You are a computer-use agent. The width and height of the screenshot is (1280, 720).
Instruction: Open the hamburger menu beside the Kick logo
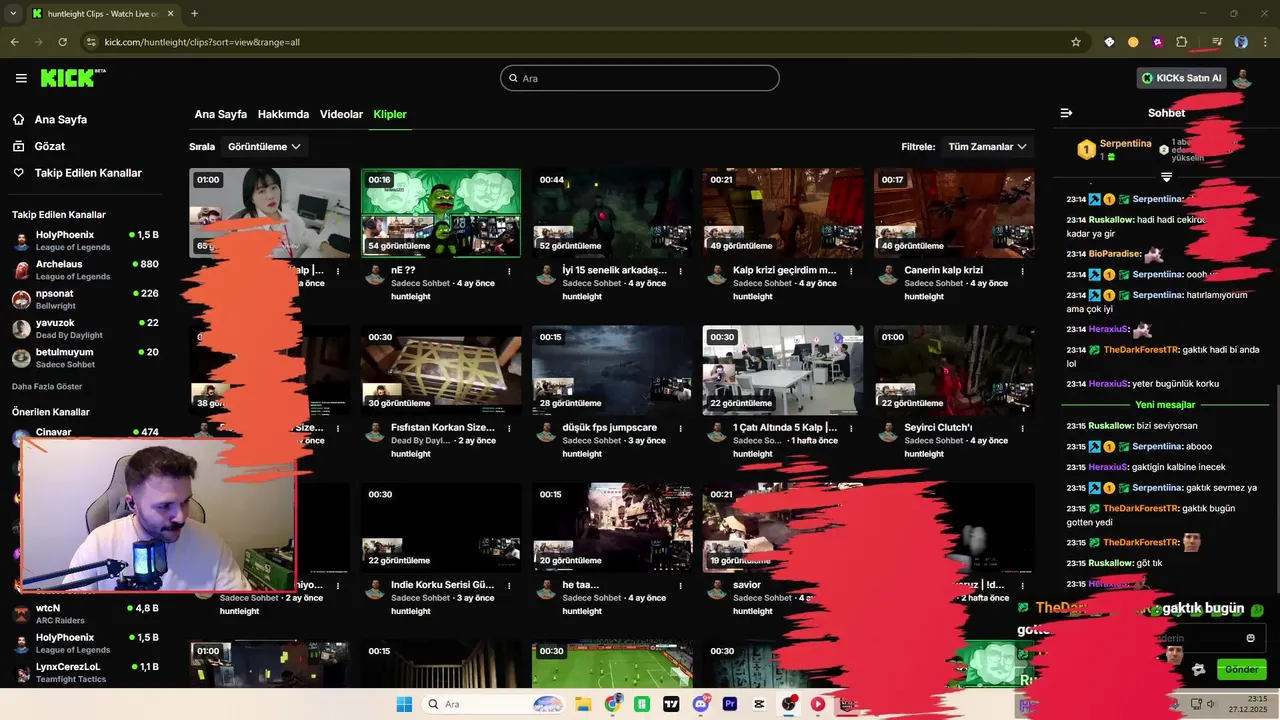point(21,78)
